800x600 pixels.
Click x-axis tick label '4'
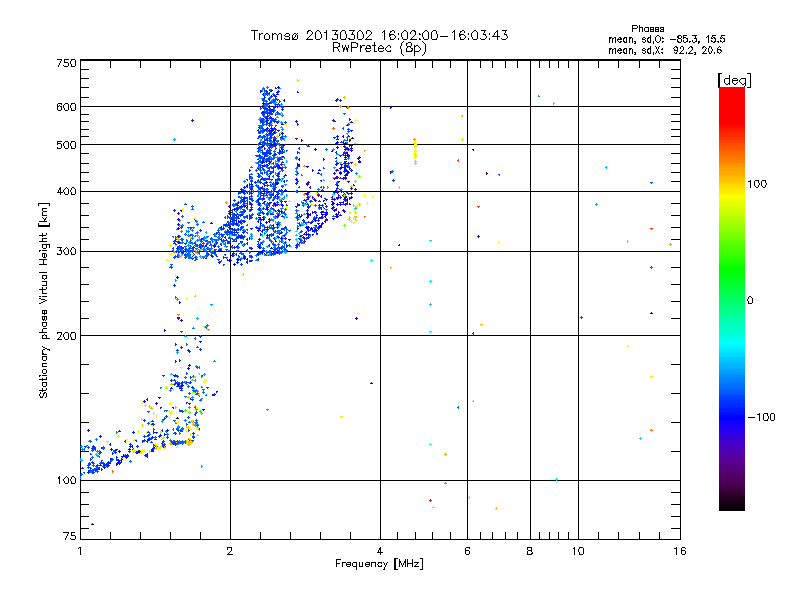tap(380, 551)
